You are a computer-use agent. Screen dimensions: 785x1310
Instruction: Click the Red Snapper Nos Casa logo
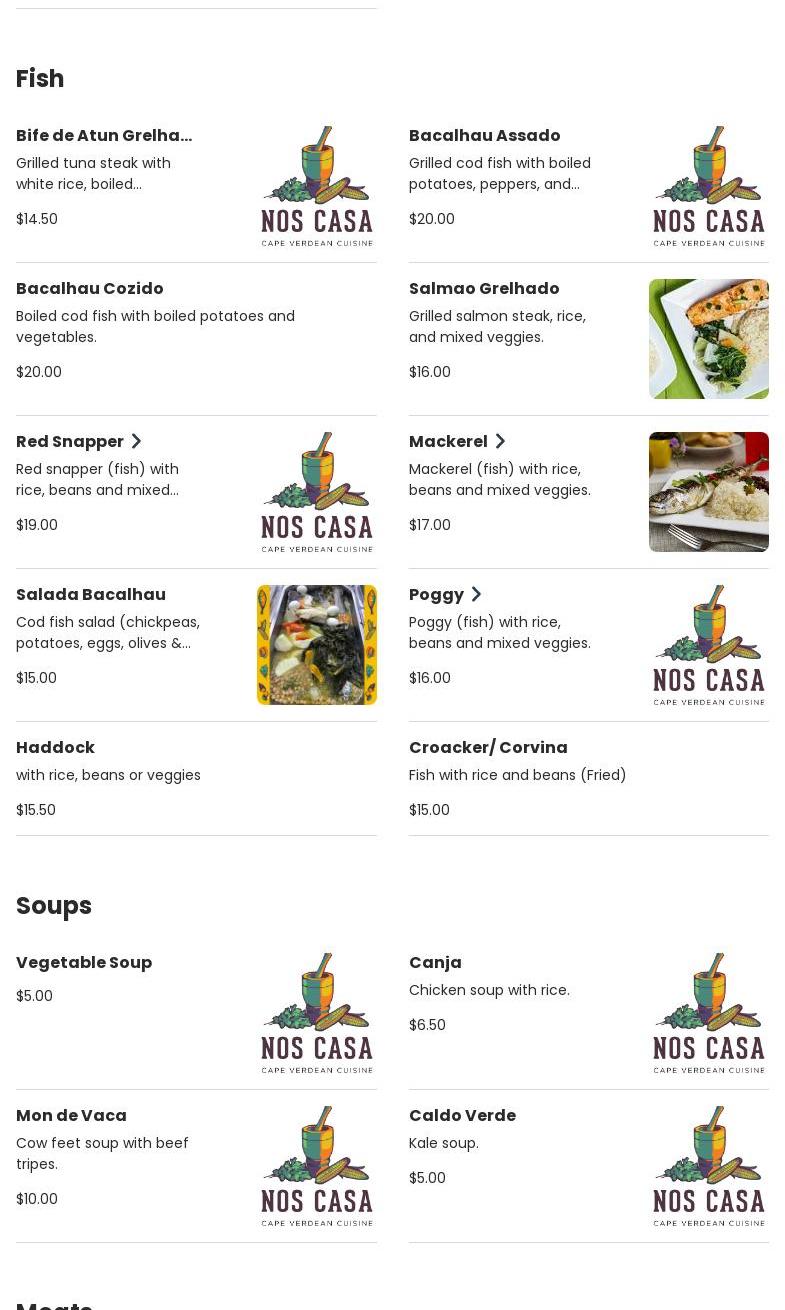pyautogui.click(x=316, y=492)
